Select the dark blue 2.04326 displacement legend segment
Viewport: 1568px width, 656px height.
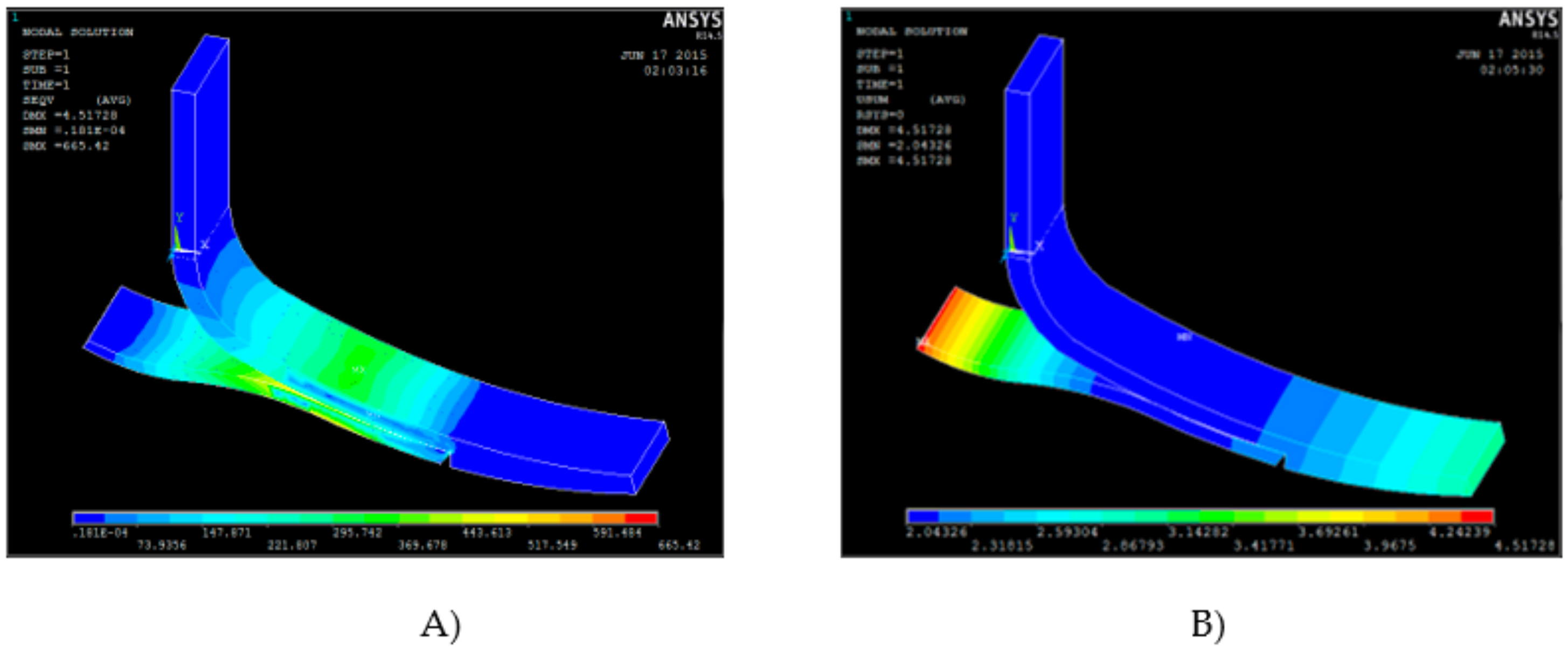[924, 516]
